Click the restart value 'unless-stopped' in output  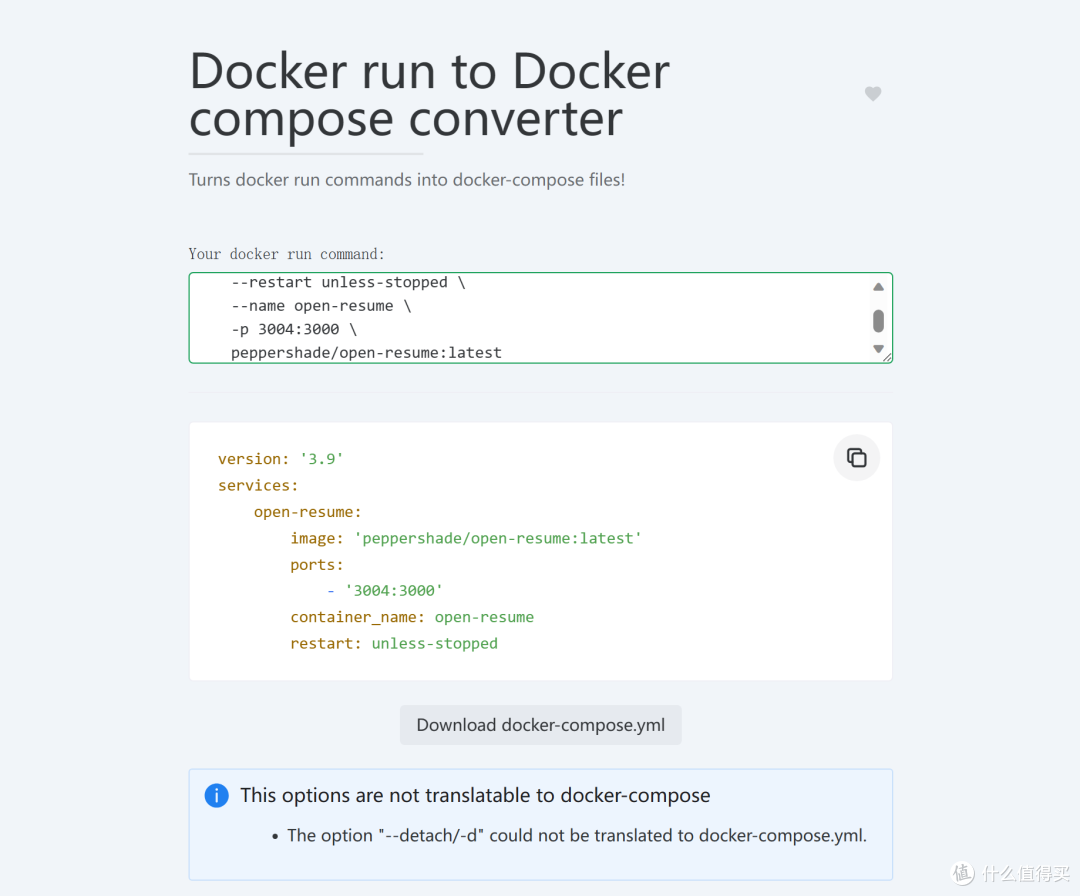tap(434, 643)
